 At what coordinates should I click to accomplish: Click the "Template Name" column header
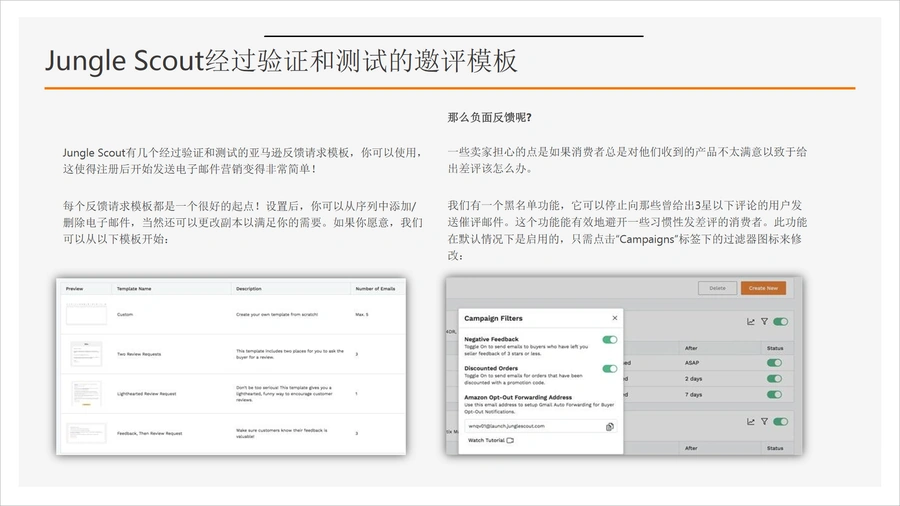coord(134,289)
